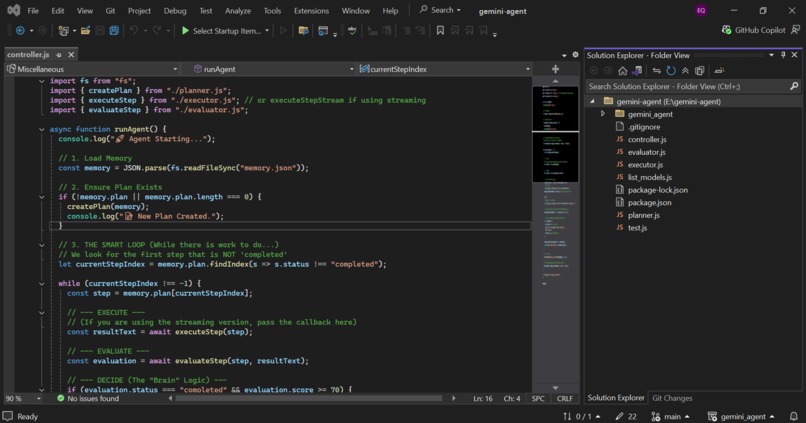Click the Show All Files icon
Viewport: 806px width, 423px height.
coord(700,70)
